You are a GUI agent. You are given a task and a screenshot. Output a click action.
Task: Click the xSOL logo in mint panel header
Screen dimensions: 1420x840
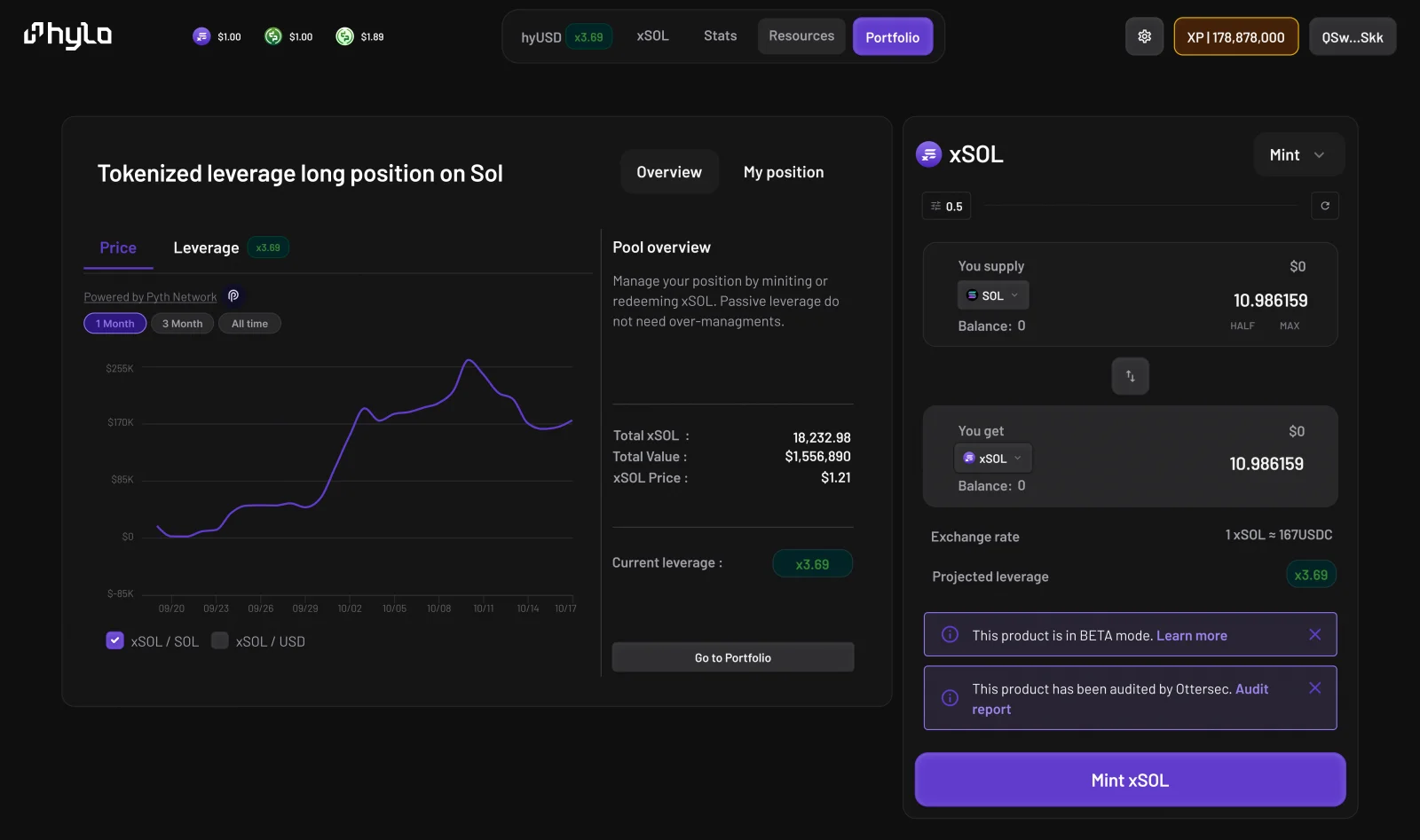tap(928, 154)
